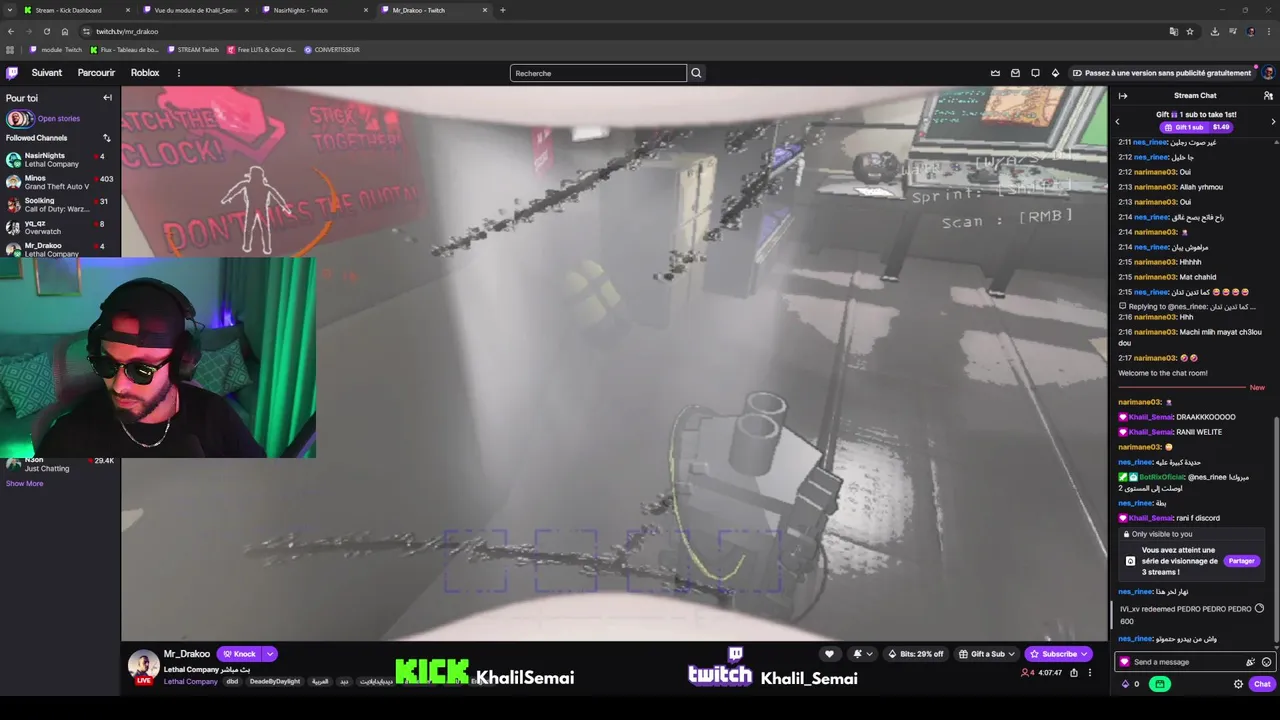Open the STREAM Twitch bookmark

click(195, 49)
